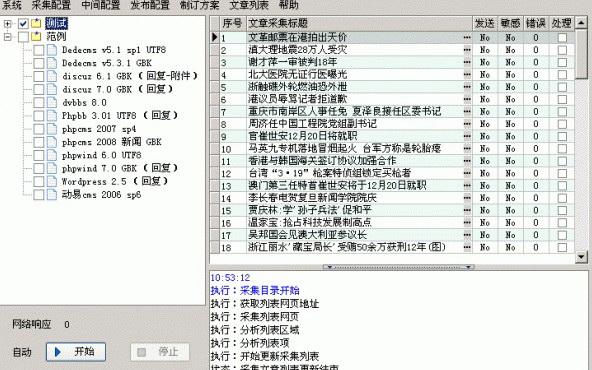The height and width of the screenshot is (370, 592).
Task: Uncheck the 测试 folder checkbox
Action: click(x=23, y=24)
